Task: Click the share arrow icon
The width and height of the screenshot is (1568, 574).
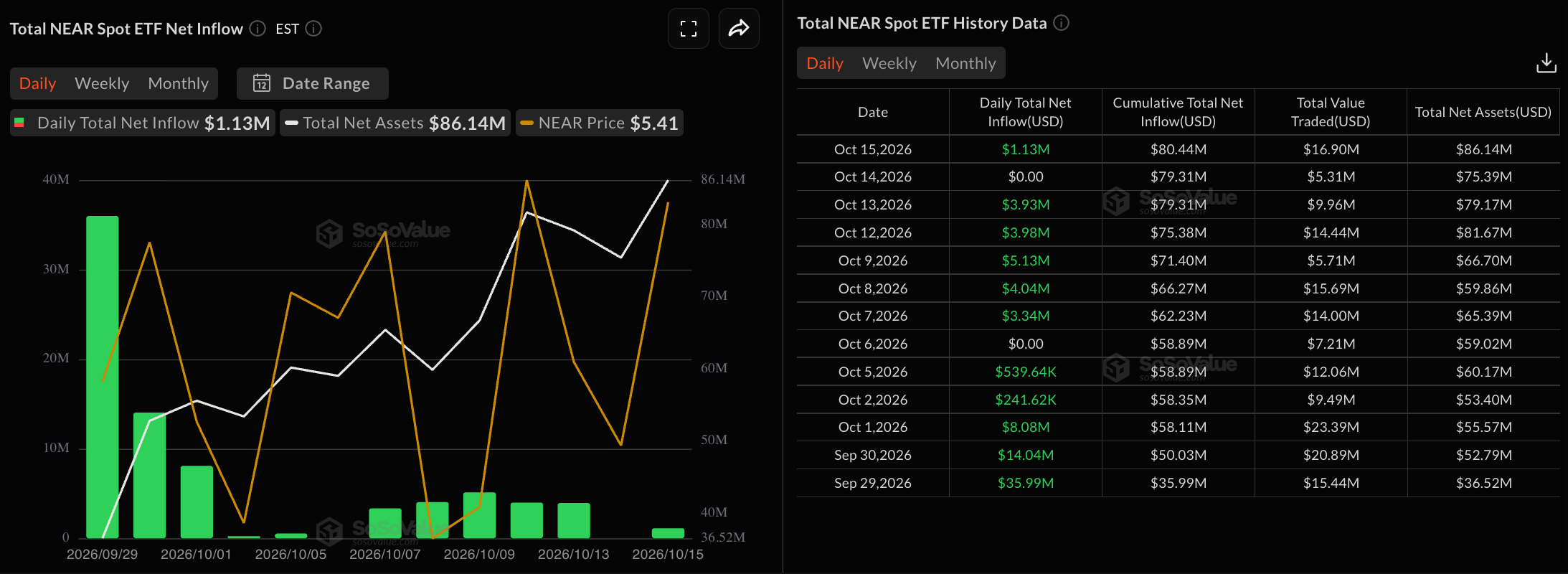Action: (739, 29)
